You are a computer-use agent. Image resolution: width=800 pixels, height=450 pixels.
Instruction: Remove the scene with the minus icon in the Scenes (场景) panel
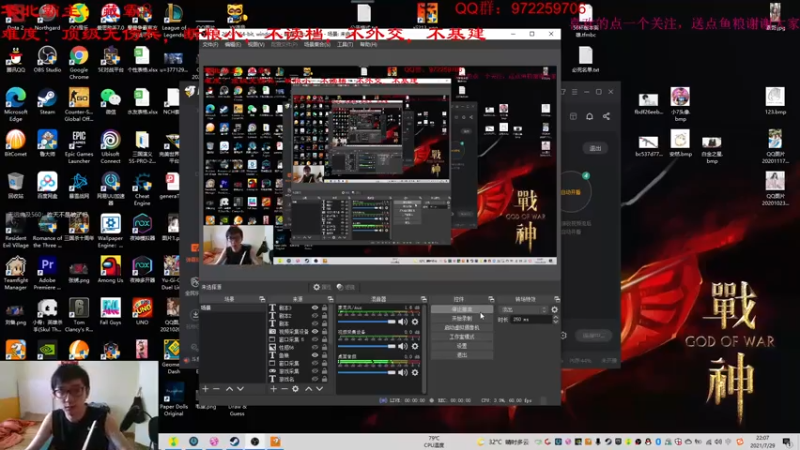tap(216, 389)
